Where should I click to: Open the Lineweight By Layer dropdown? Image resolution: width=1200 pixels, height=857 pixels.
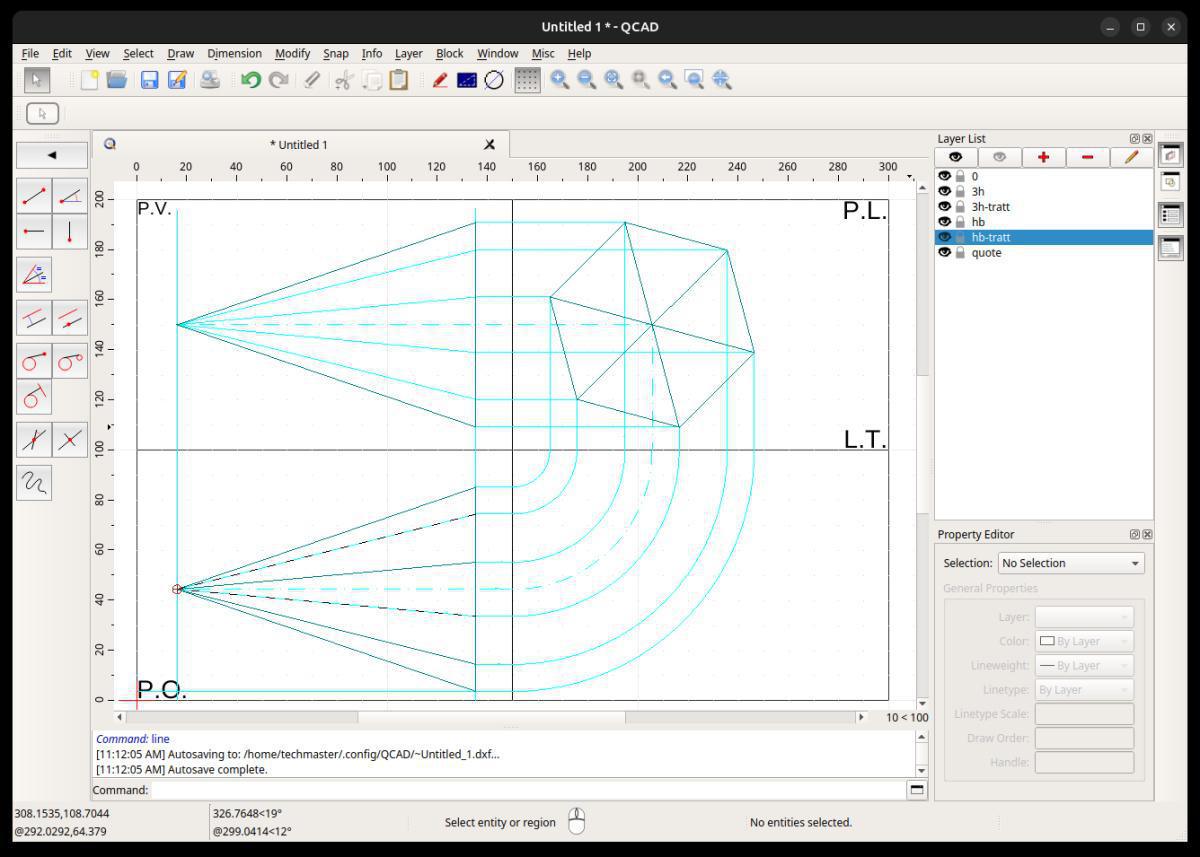[1083, 665]
